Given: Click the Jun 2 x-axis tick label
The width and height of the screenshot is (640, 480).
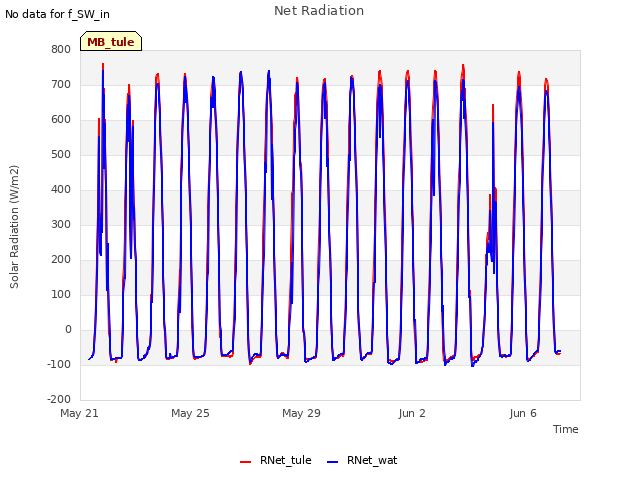Looking at the screenshot, I should [412, 413].
